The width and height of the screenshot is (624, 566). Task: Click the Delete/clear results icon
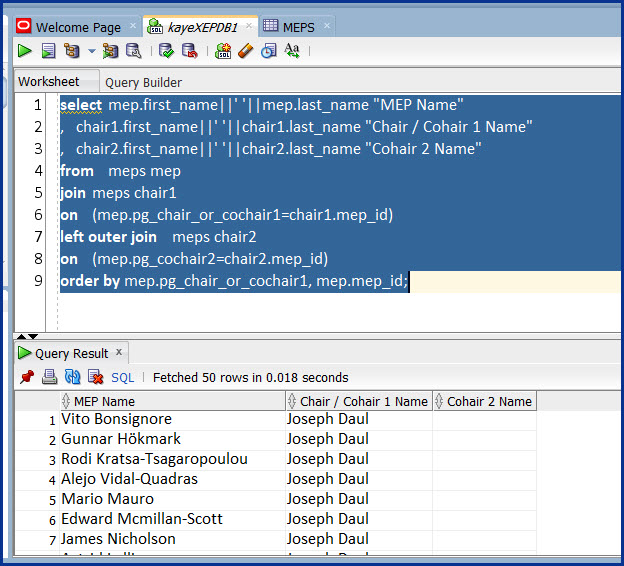[x=96, y=377]
